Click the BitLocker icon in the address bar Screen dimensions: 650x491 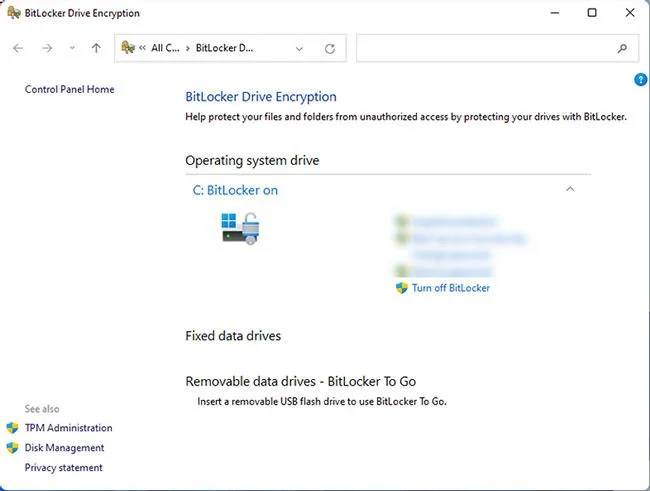(128, 48)
